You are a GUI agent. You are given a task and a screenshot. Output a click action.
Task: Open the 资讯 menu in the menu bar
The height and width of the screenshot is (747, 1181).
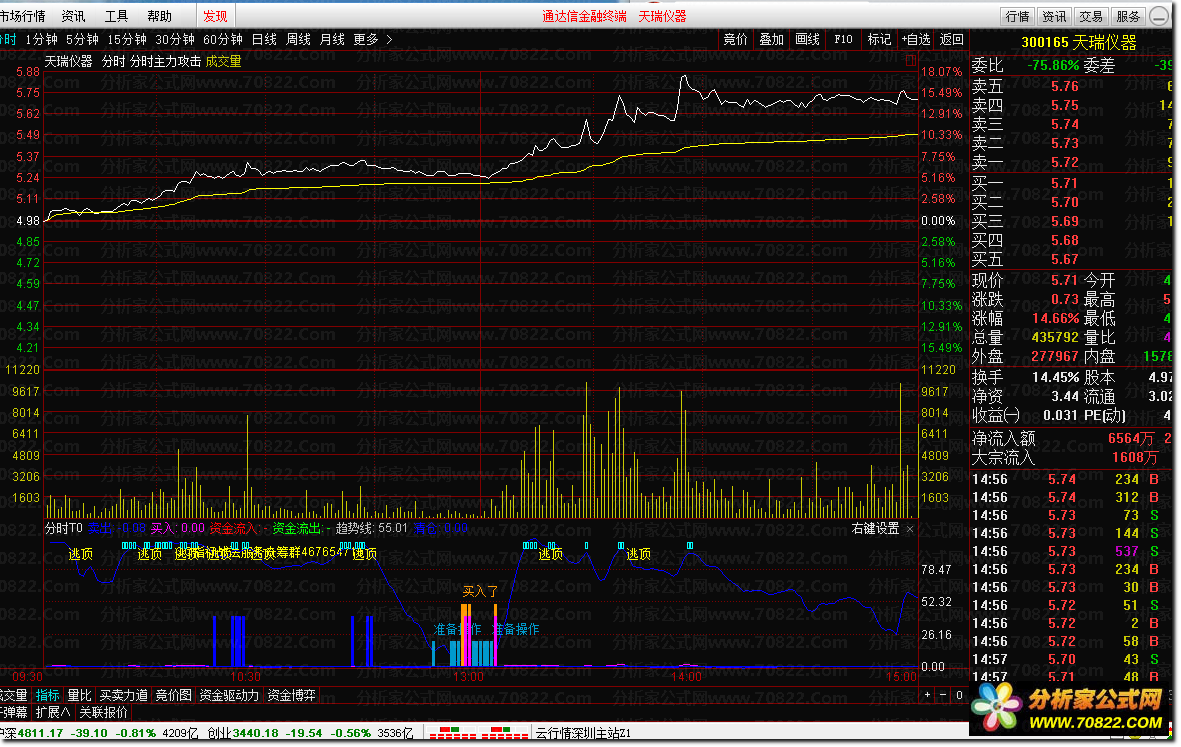(x=73, y=16)
